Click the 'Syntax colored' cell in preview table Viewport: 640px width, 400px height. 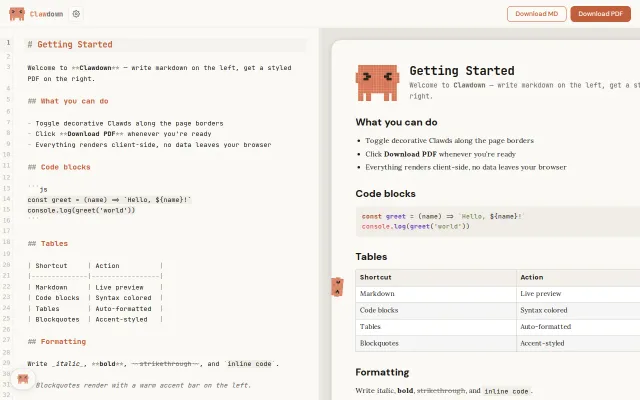544,310
